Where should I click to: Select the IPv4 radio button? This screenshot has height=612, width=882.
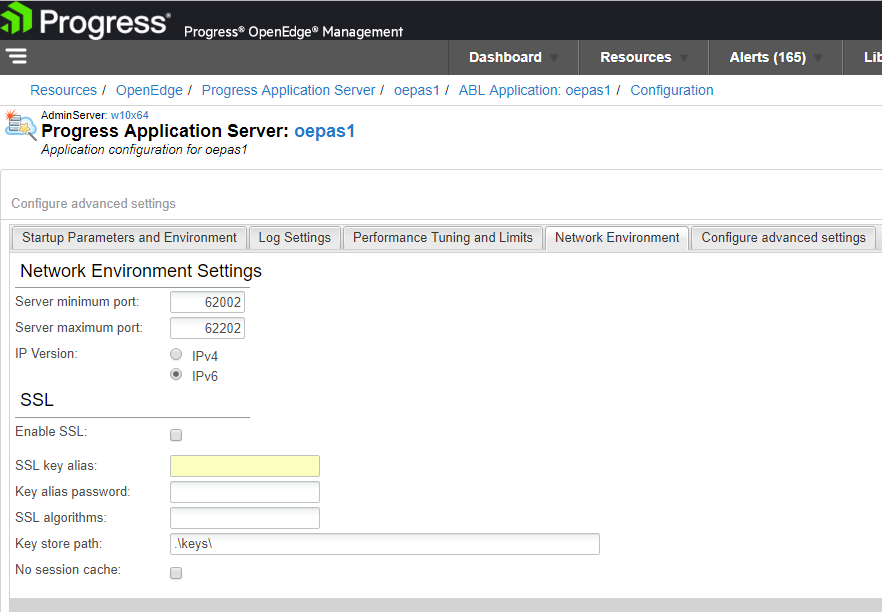pos(175,355)
